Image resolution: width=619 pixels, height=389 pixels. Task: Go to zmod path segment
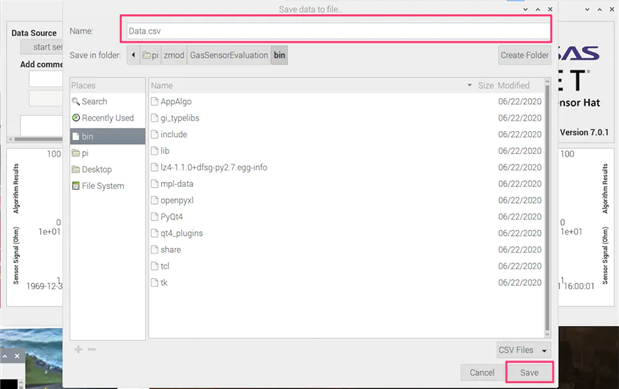click(x=174, y=55)
